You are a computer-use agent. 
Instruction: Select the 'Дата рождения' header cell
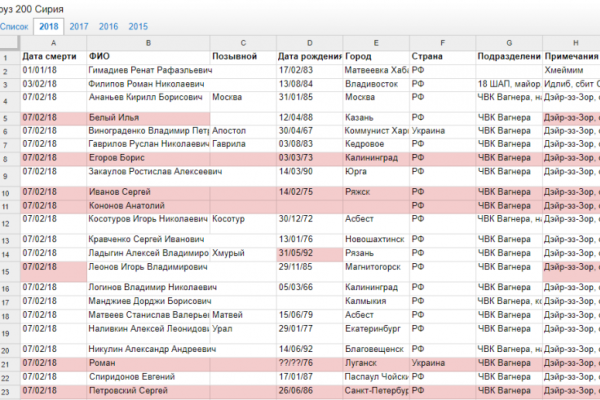coord(308,57)
